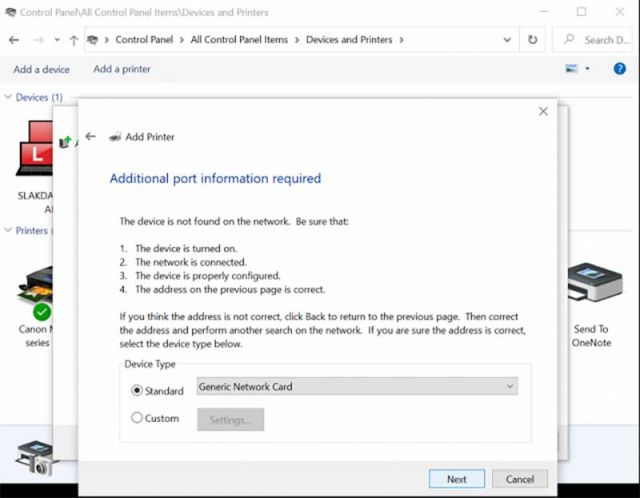The image size is (640, 498).
Task: Click the Device Type group label
Action: click(x=150, y=364)
